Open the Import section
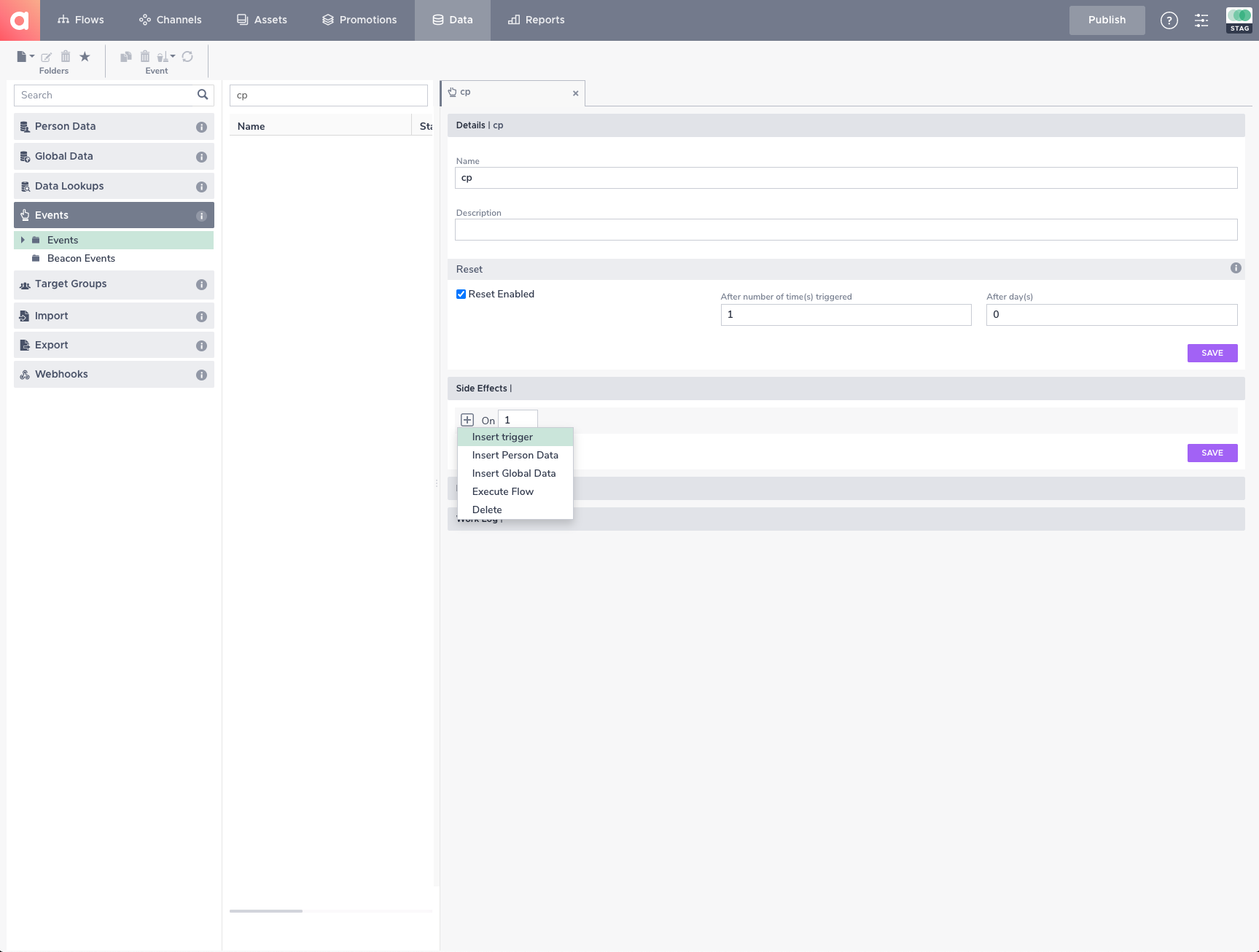 coord(114,316)
